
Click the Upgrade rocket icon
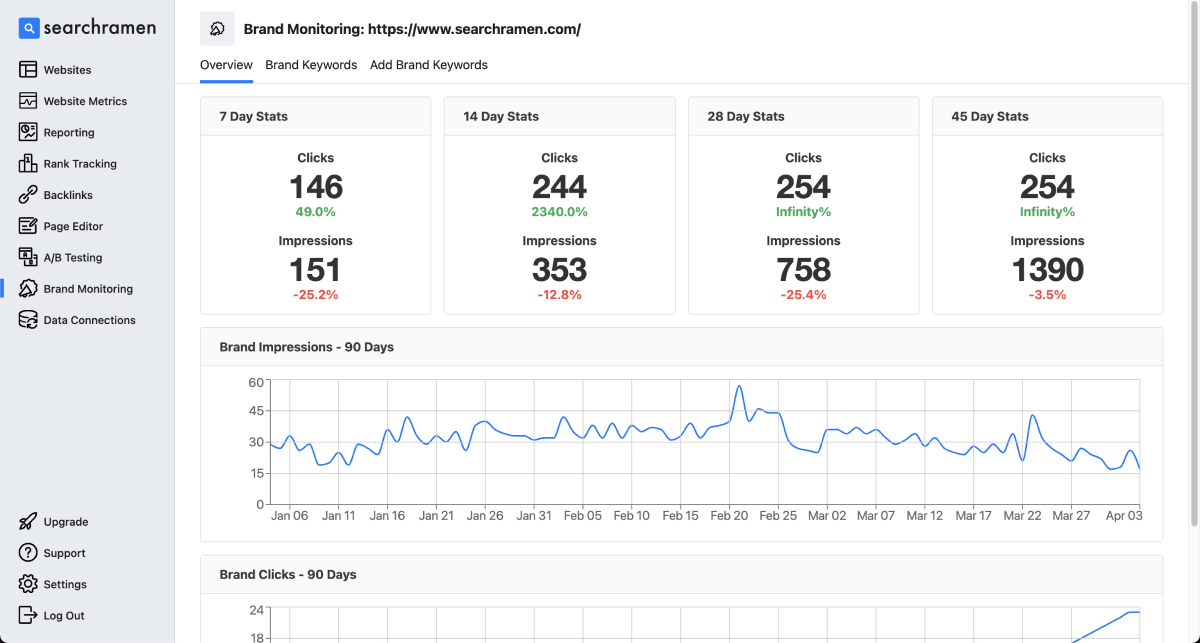point(28,522)
